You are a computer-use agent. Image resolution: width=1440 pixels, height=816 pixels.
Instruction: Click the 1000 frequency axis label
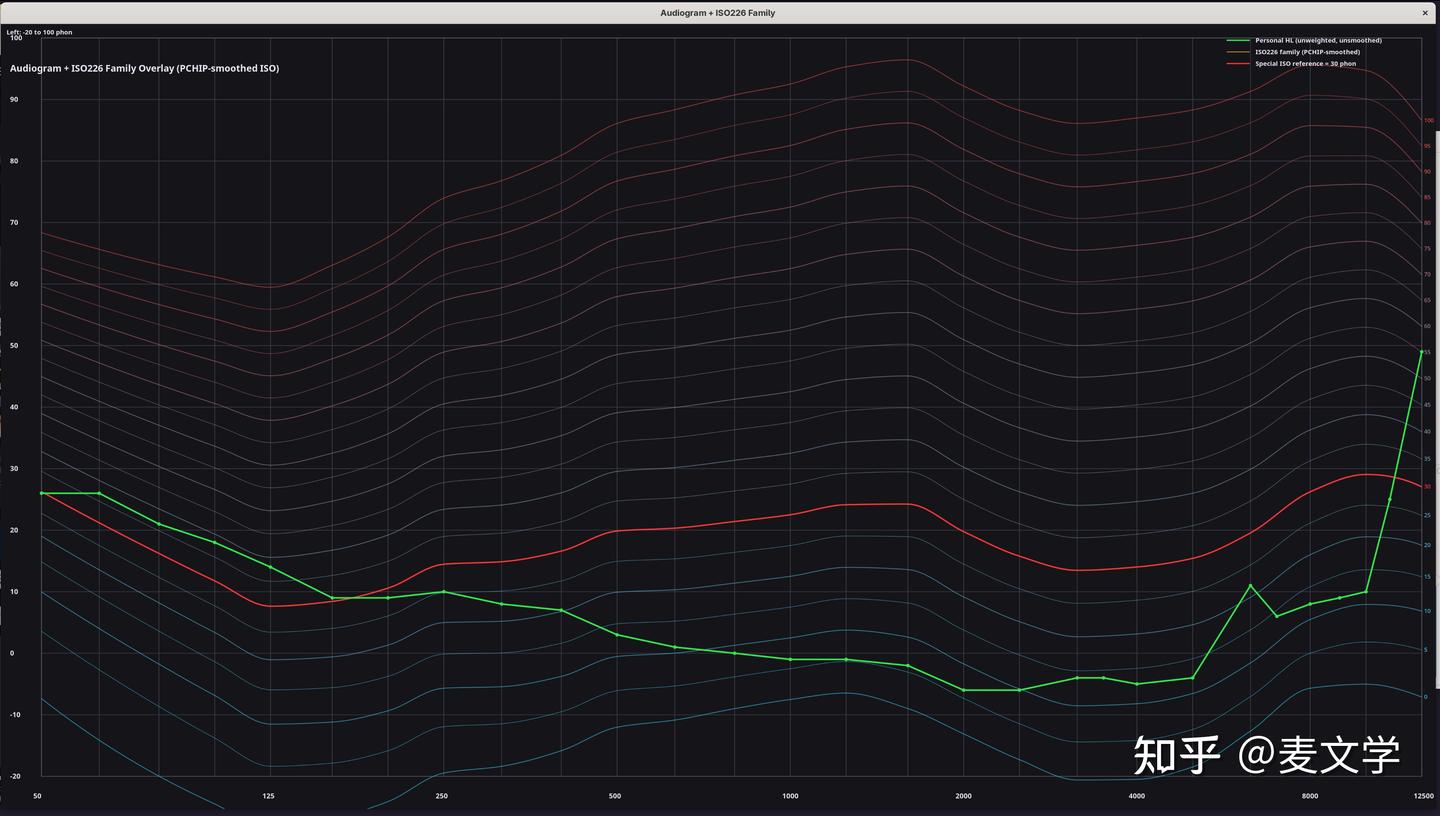pos(790,796)
